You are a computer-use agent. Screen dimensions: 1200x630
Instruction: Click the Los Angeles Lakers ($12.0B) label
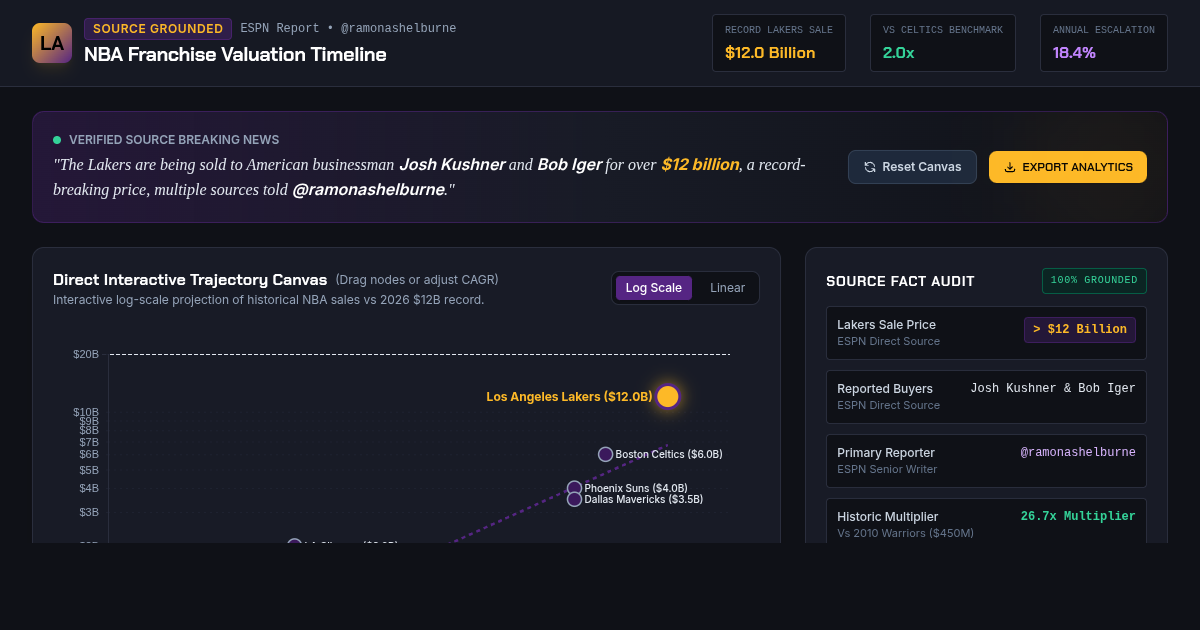569,397
